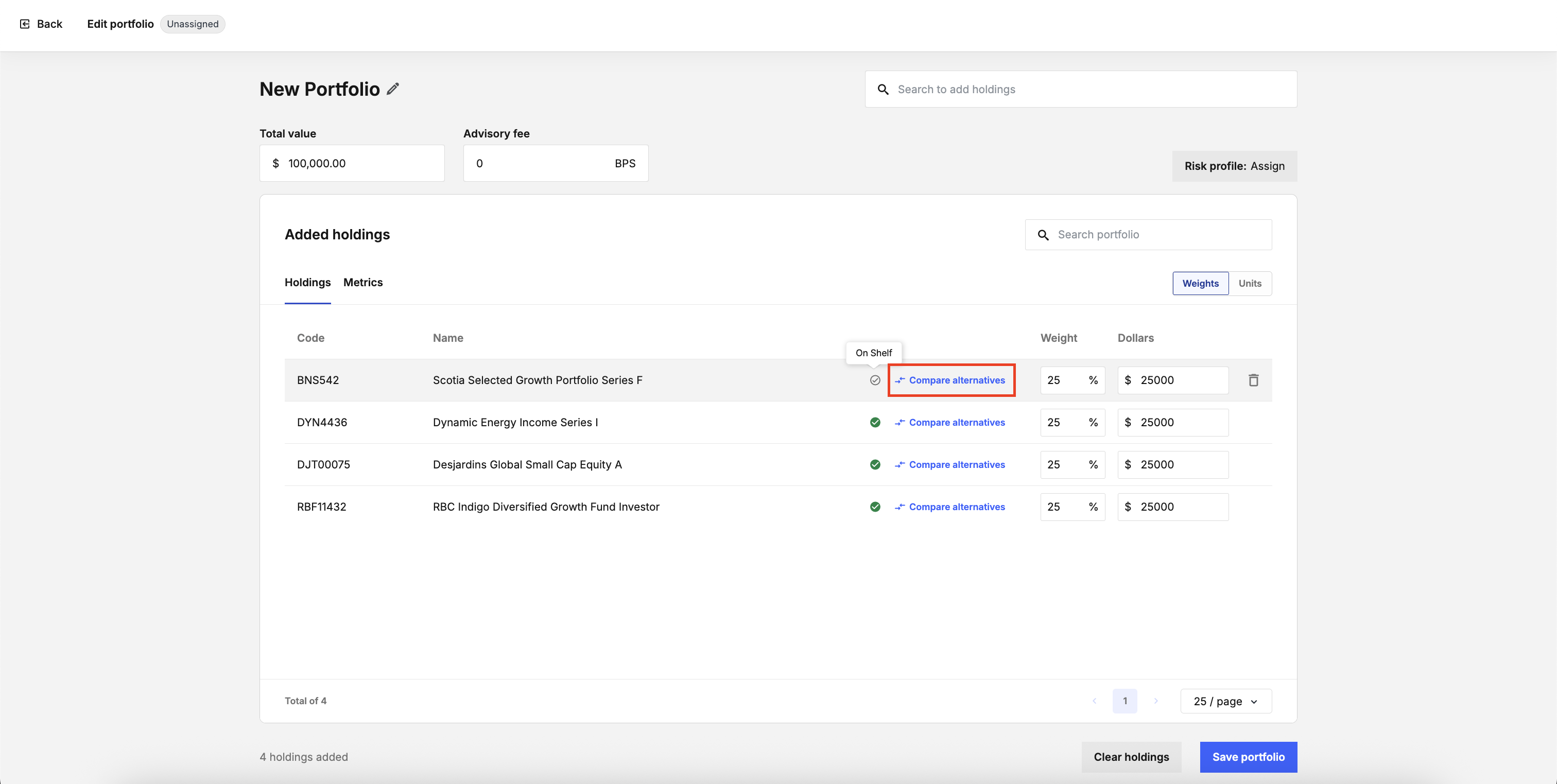The image size is (1557, 784).
Task: Click the code RBF11432
Action: 322,507
